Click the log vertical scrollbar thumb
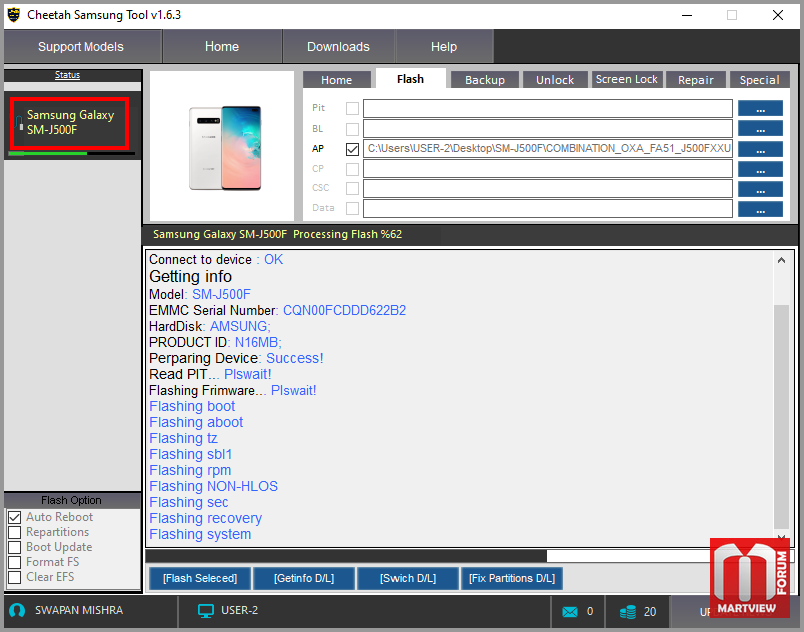The height and width of the screenshot is (632, 804). click(781, 416)
